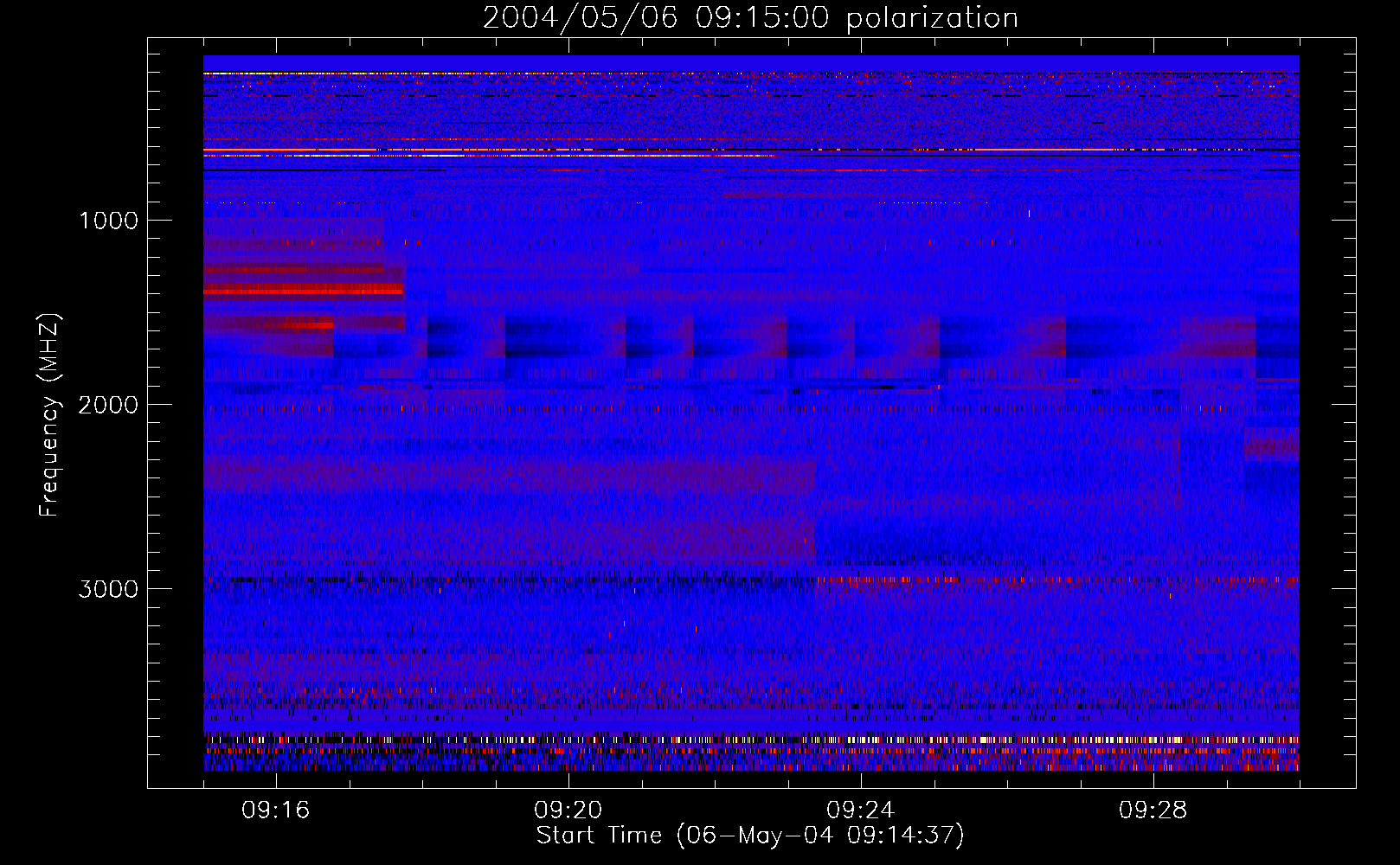Click the plot title '2004/05/06 09:15:00 polarization'
Screen dimensions: 1400x865
pyautogui.click(x=750, y=18)
